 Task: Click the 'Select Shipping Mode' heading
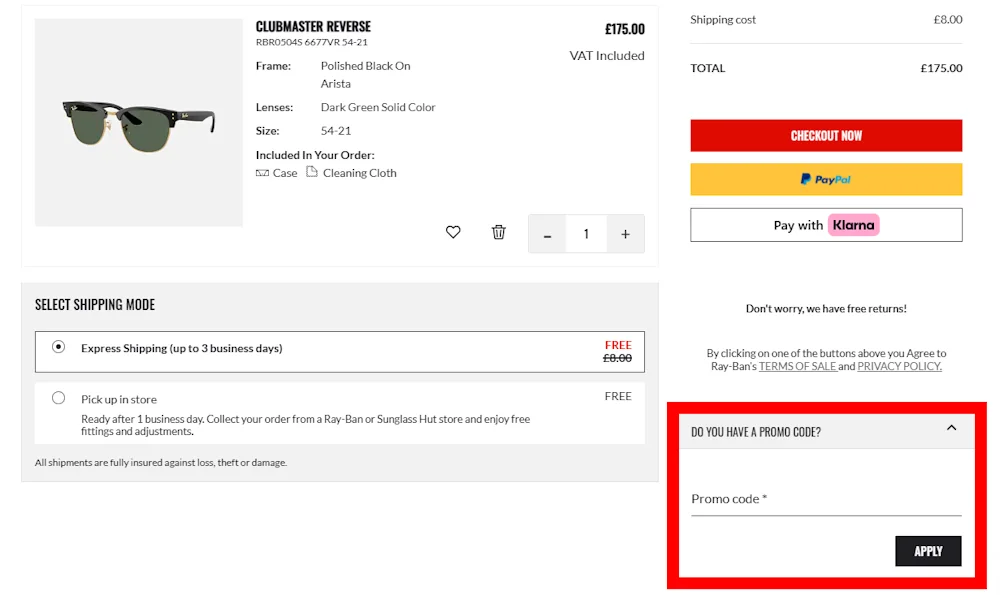pos(95,305)
